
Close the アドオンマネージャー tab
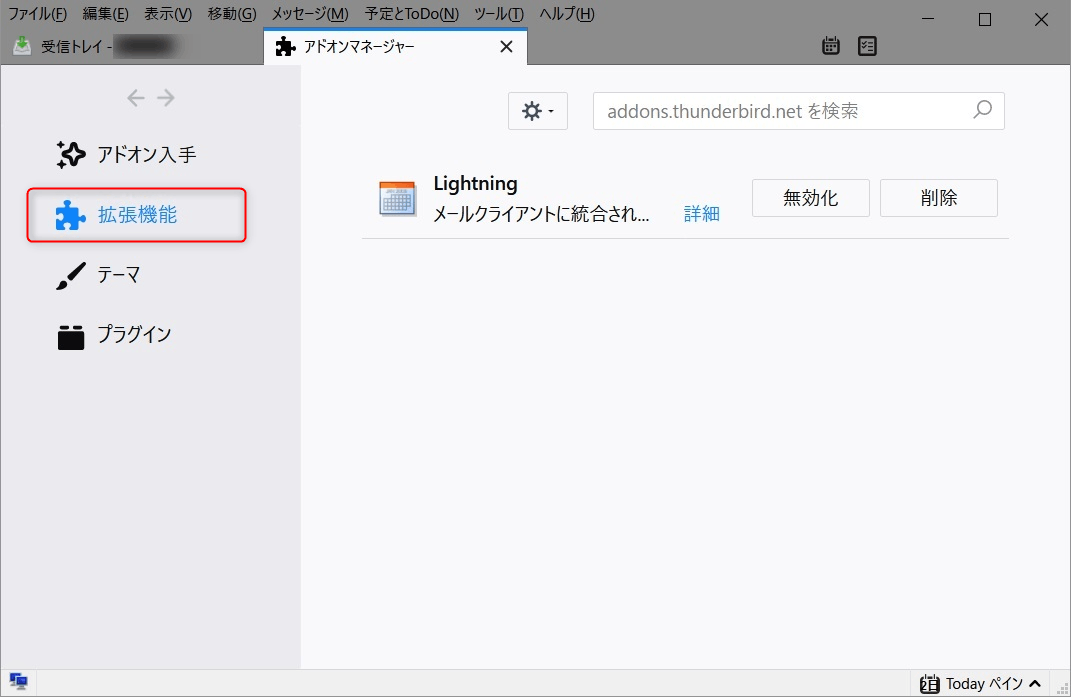506,46
